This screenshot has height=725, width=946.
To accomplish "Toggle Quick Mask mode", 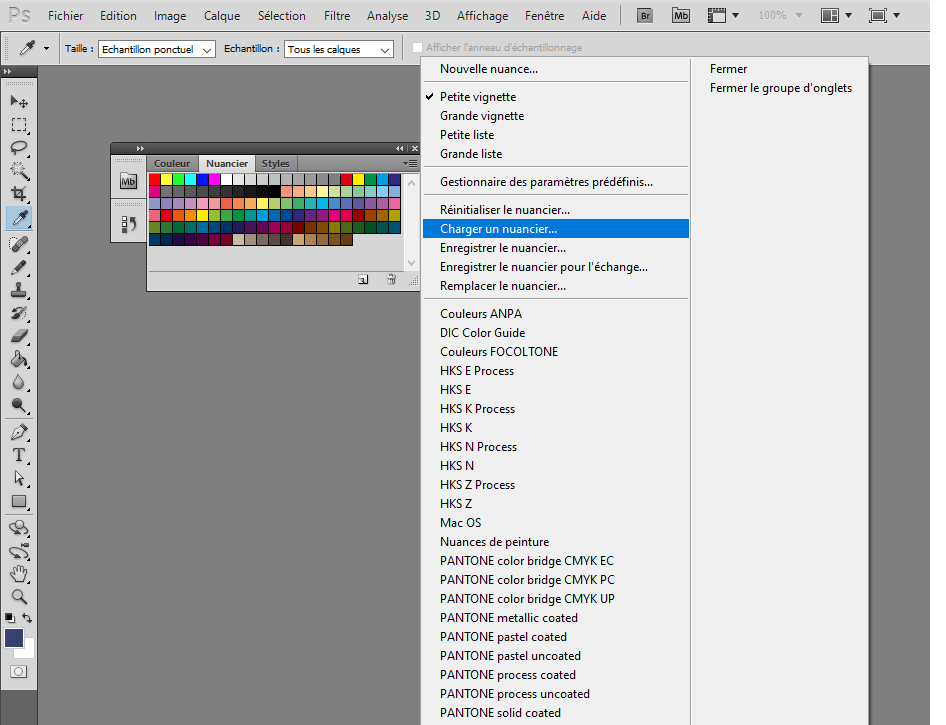I will [x=19, y=671].
